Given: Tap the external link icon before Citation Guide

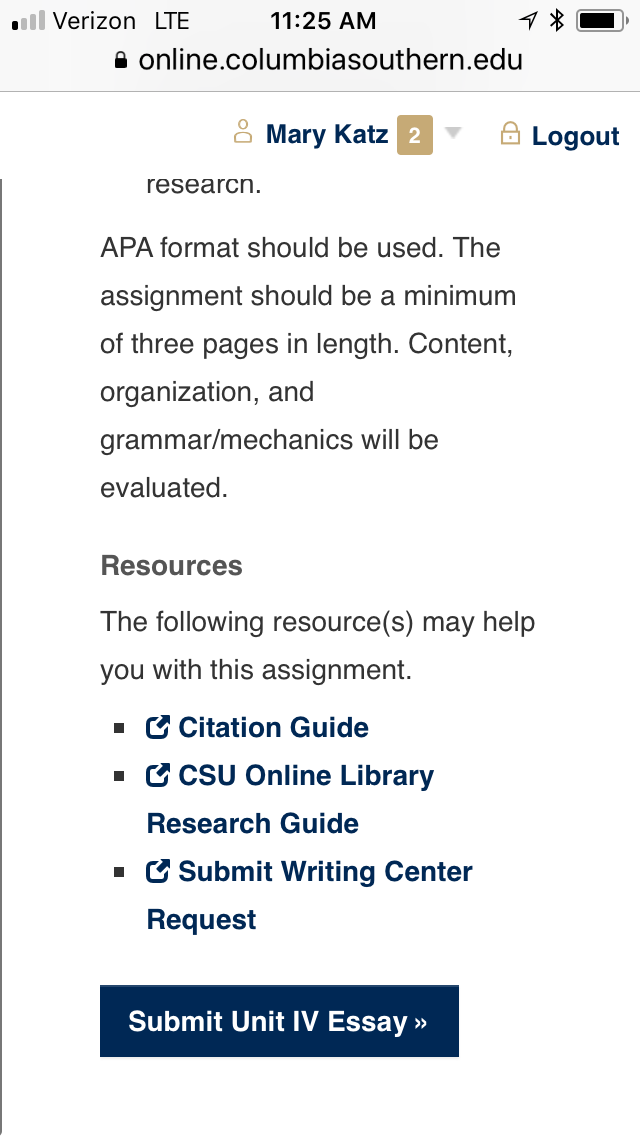Looking at the screenshot, I should tap(158, 727).
